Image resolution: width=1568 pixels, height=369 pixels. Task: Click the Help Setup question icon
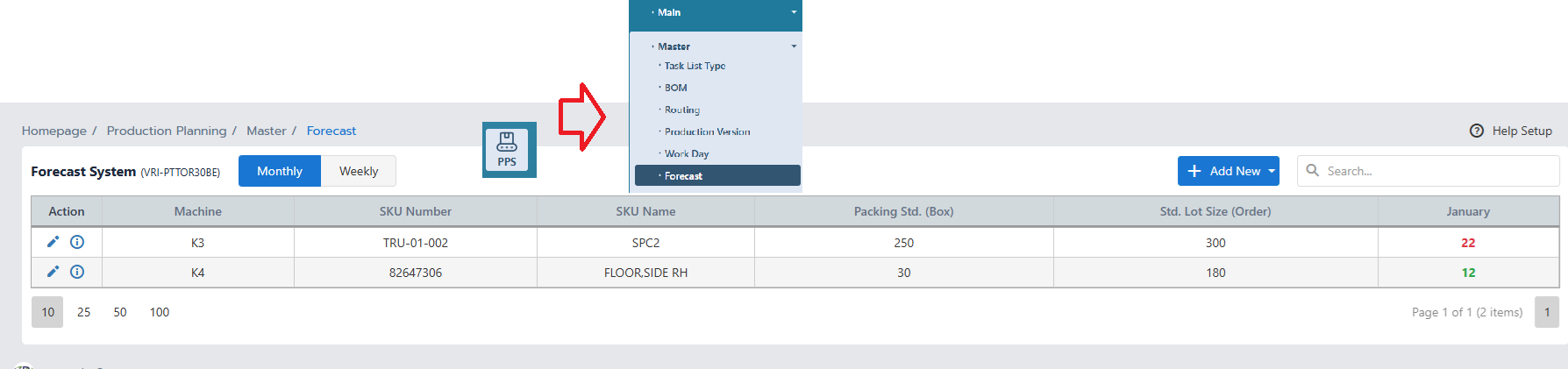[x=1477, y=131]
